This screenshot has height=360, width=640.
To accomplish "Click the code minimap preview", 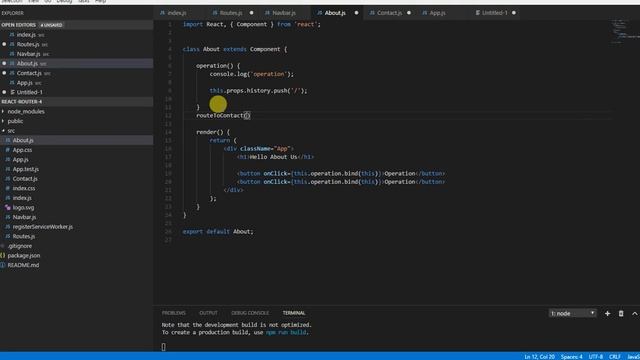I will pos(624,31).
